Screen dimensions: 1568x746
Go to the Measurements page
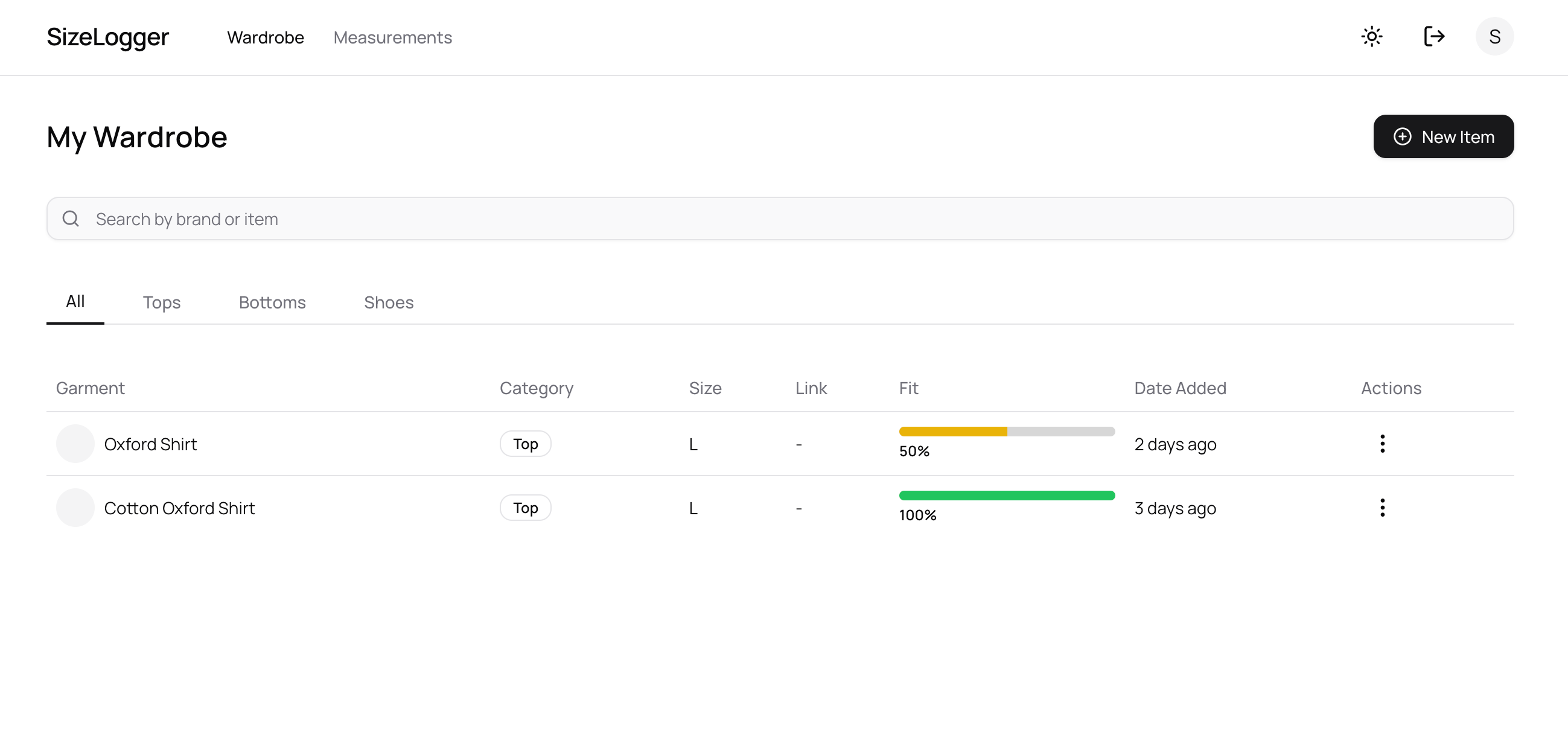pyautogui.click(x=393, y=38)
